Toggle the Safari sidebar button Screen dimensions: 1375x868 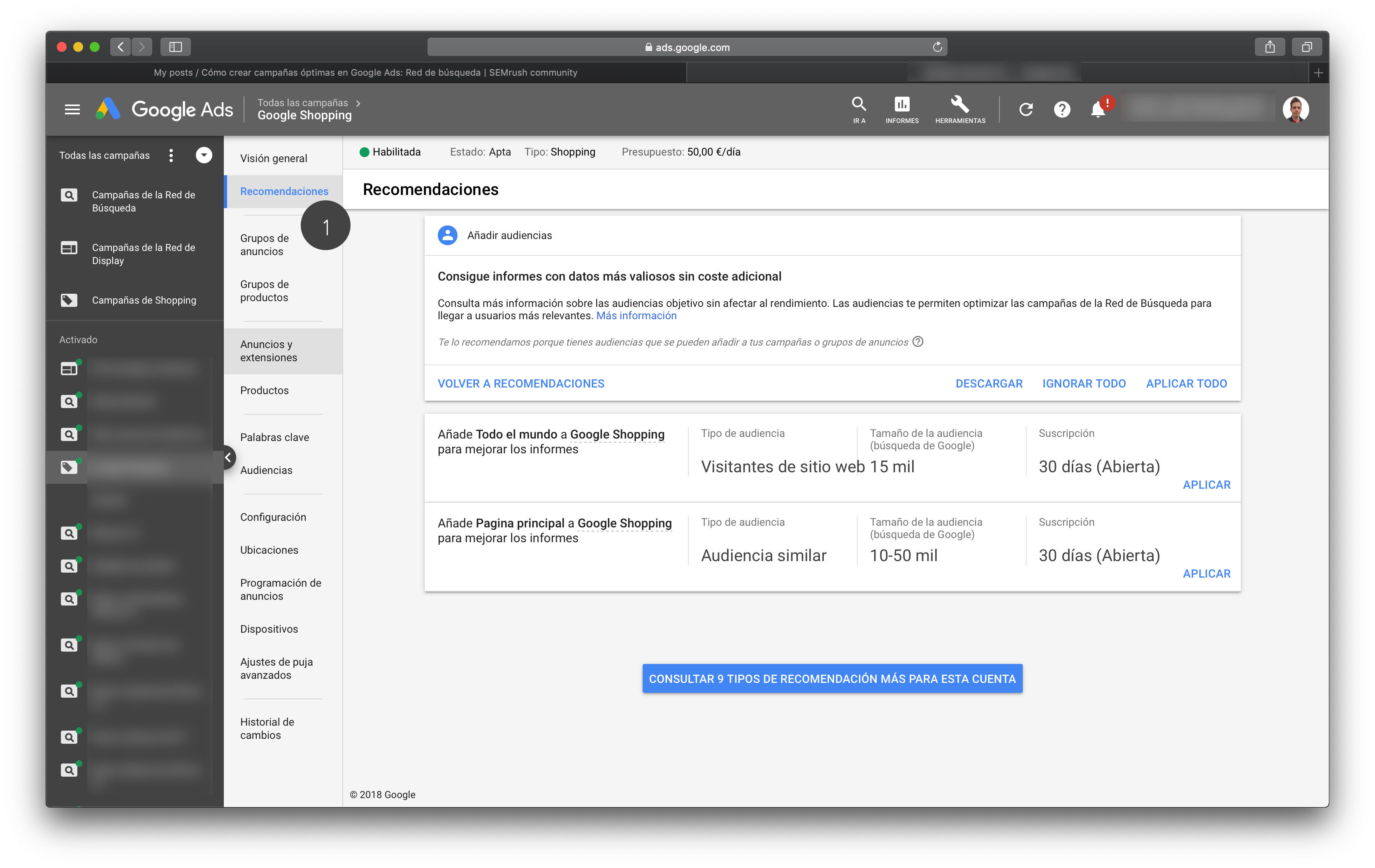[175, 47]
